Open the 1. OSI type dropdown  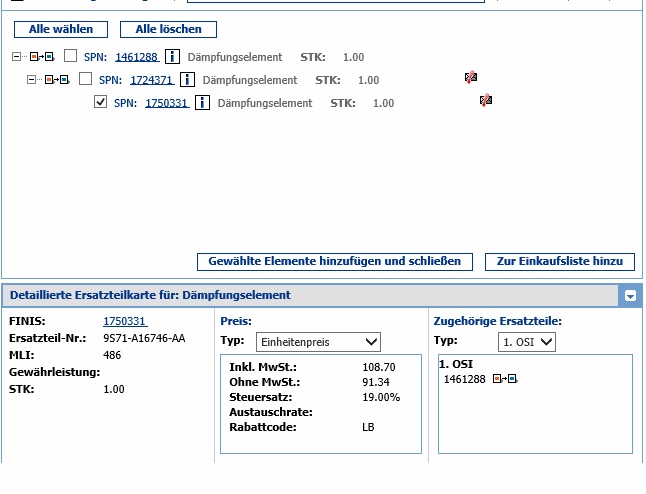527,342
